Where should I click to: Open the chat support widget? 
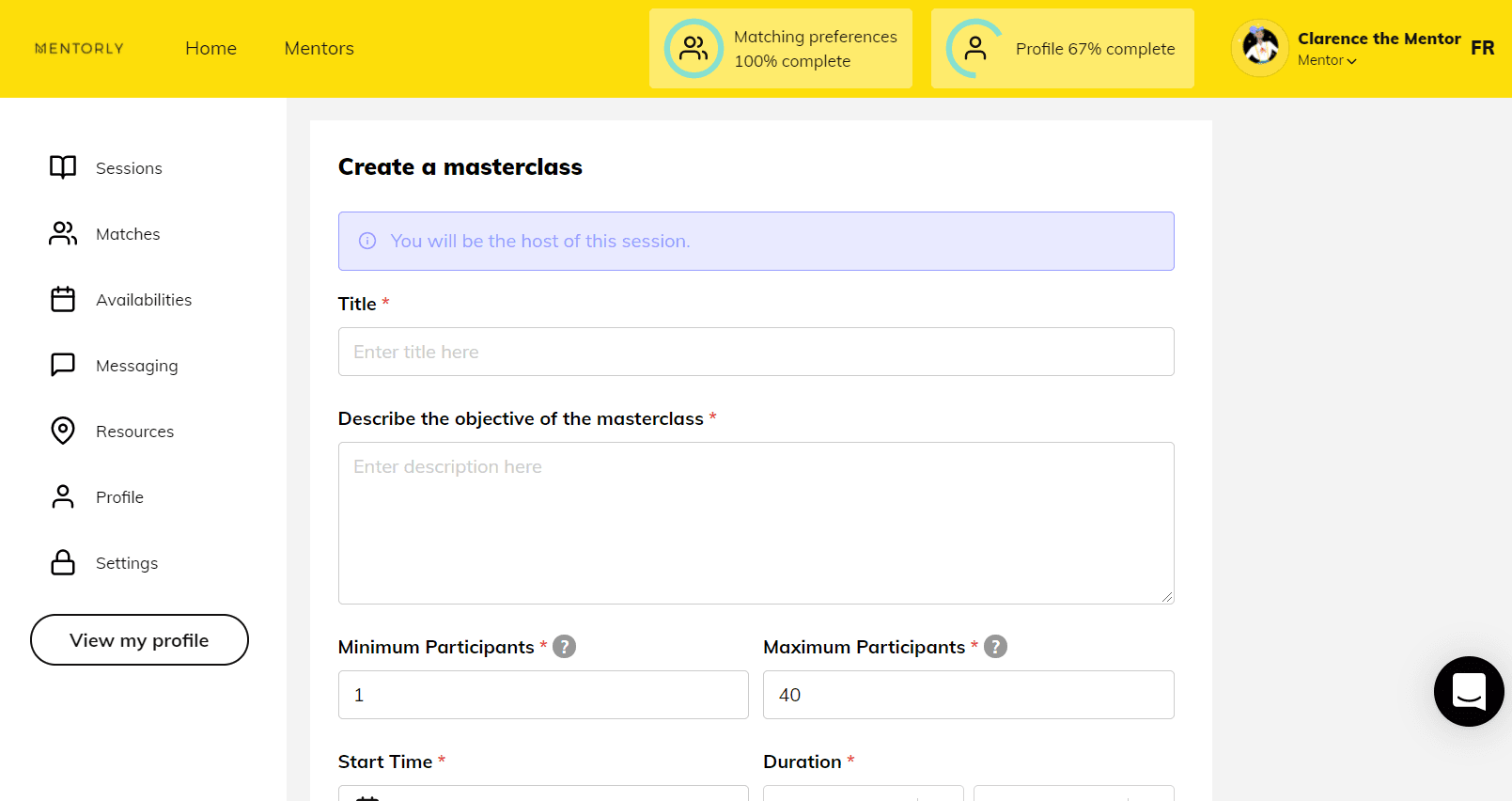tap(1468, 691)
